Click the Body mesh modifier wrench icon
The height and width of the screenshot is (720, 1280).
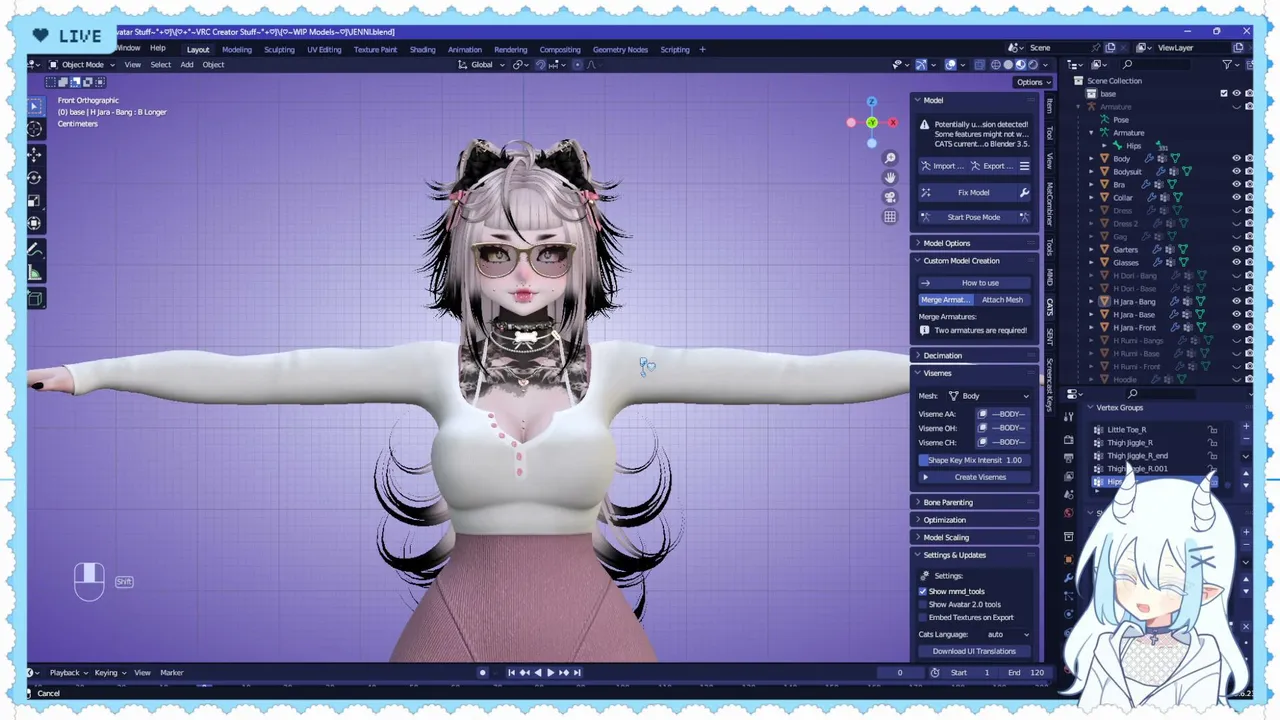(1150, 158)
